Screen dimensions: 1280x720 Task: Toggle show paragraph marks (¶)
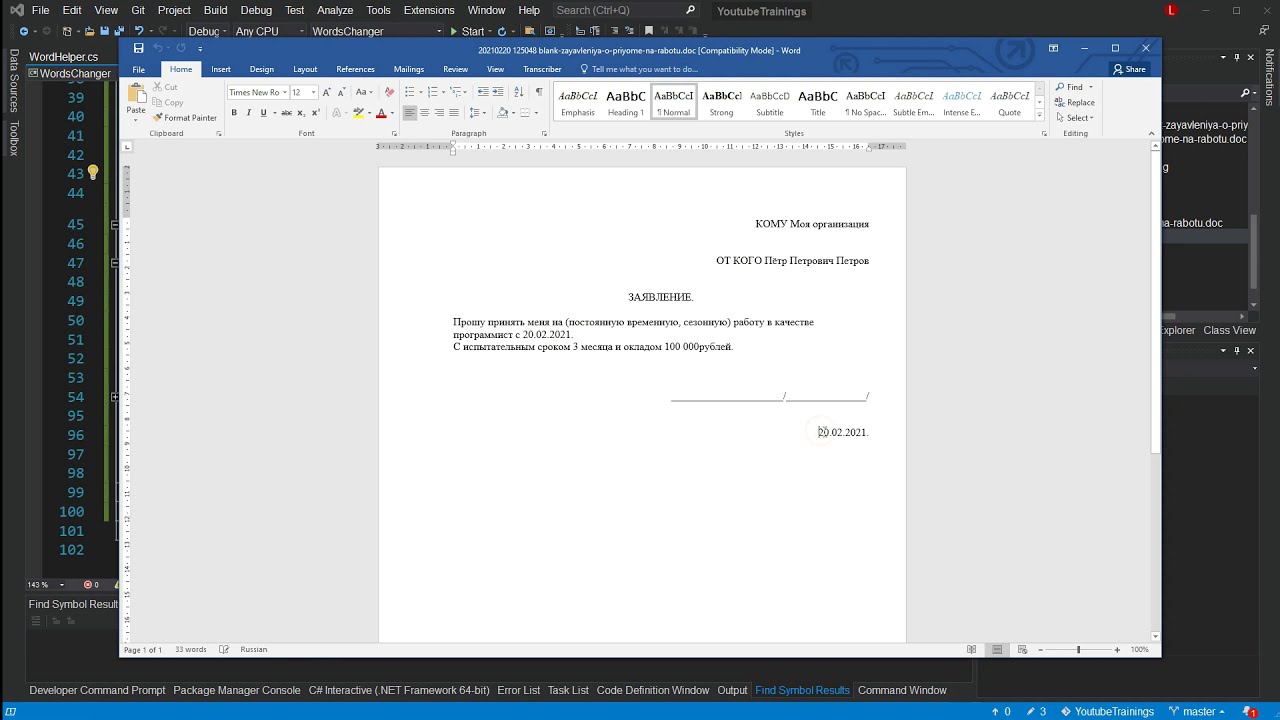click(x=539, y=92)
